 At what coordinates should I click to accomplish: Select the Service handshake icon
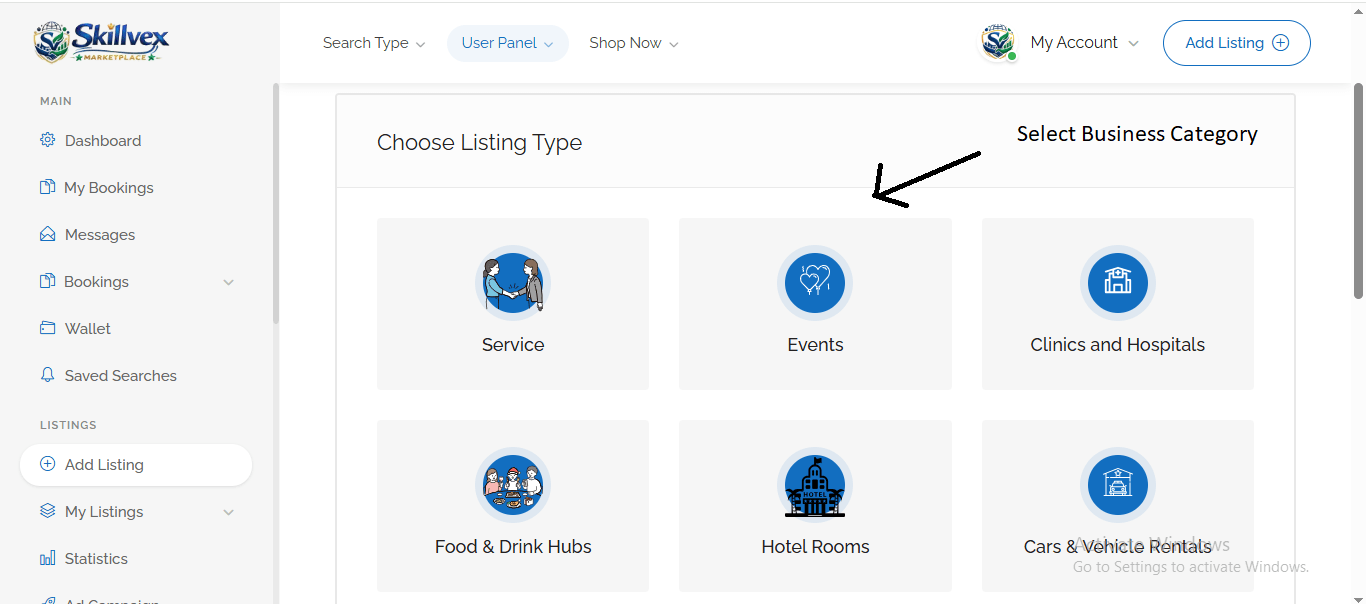coord(513,283)
